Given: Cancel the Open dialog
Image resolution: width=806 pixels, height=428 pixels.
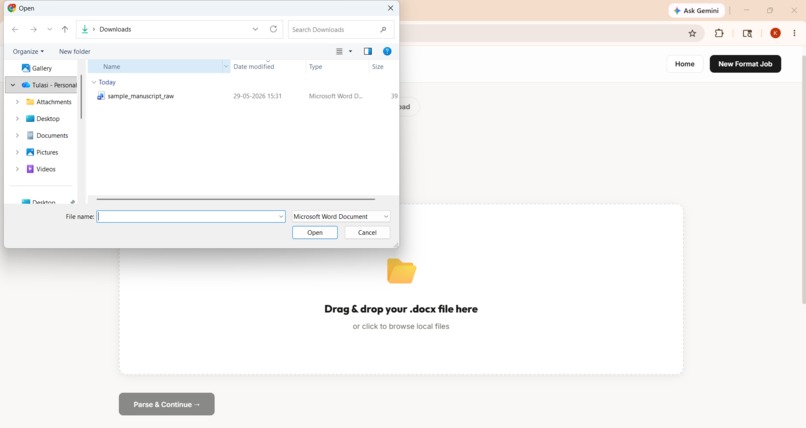Looking at the screenshot, I should 367,233.
